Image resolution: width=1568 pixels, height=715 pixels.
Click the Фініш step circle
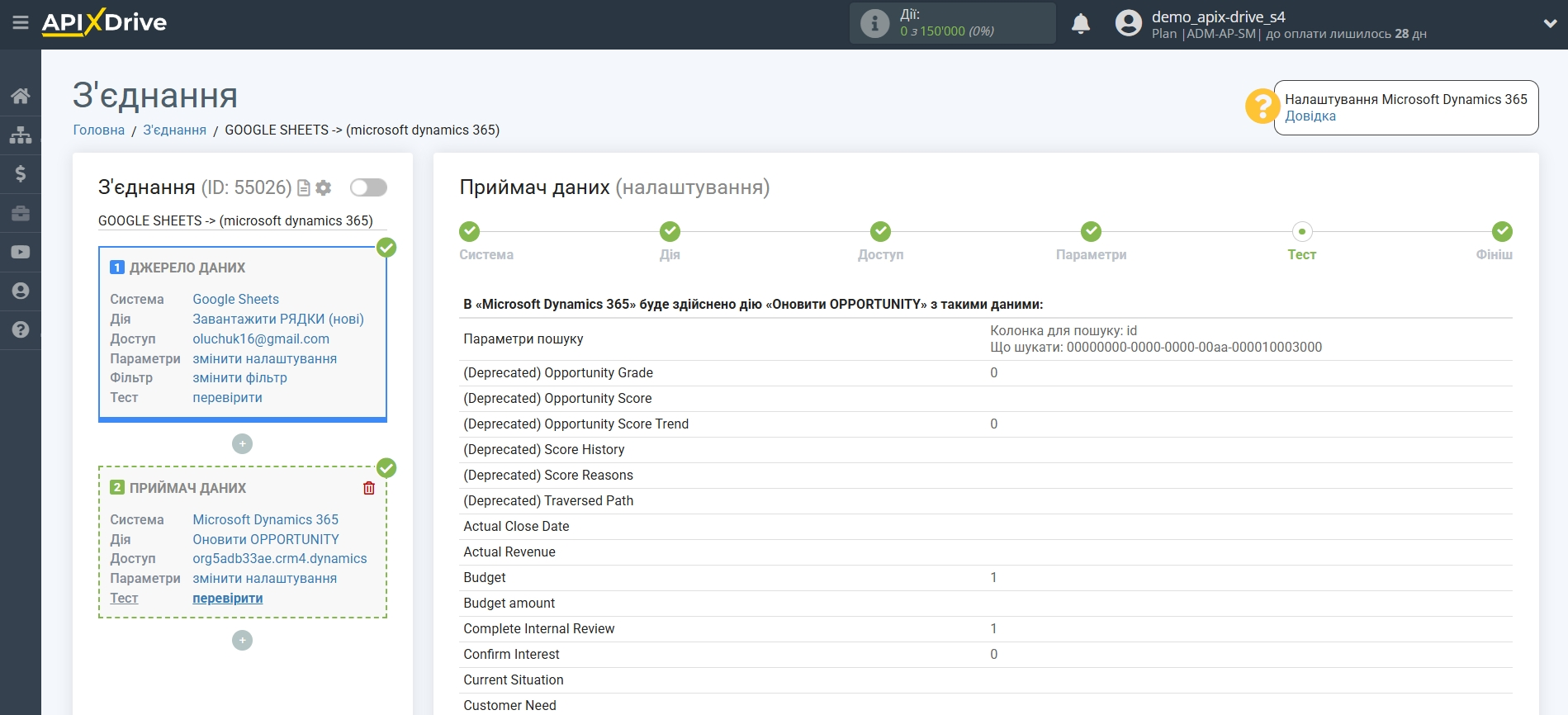(1502, 231)
